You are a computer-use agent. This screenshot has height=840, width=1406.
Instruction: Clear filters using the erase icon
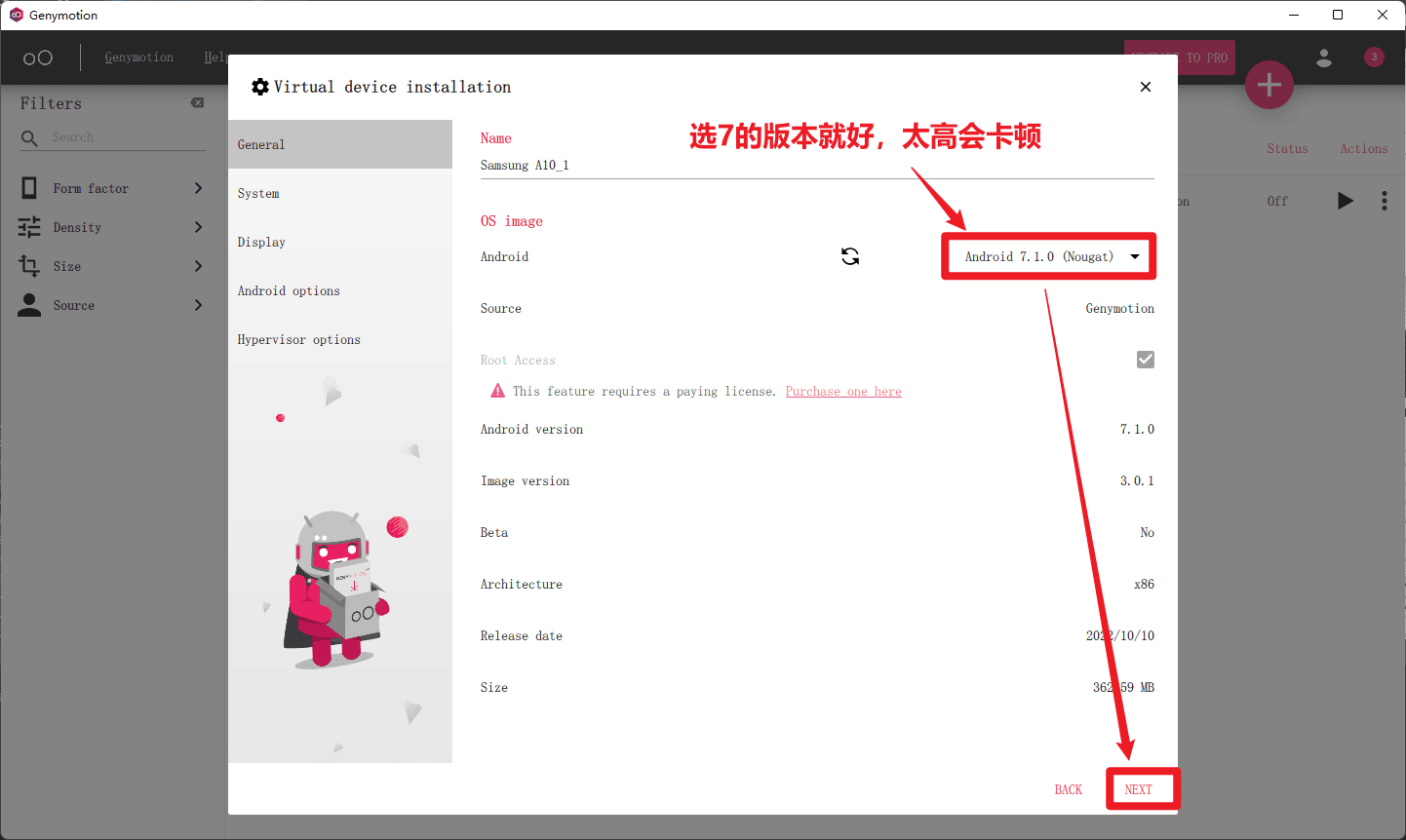(x=197, y=102)
